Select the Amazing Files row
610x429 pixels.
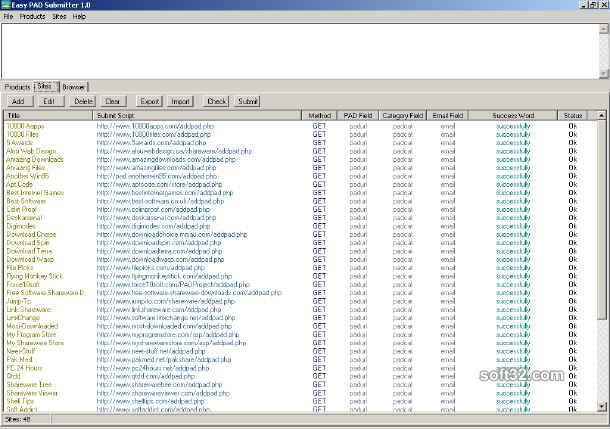click(x=300, y=168)
